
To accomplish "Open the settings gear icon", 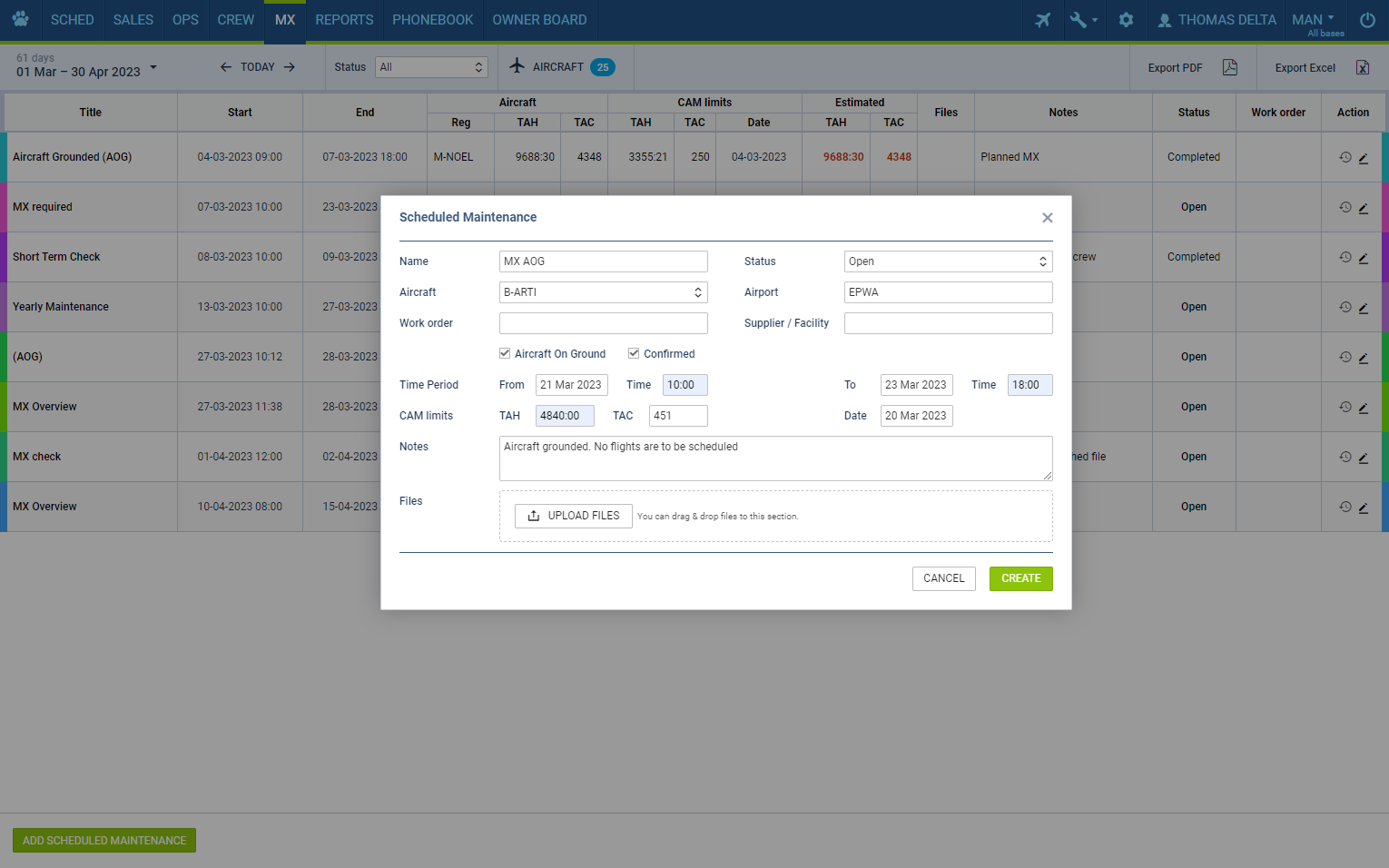I will point(1126,20).
